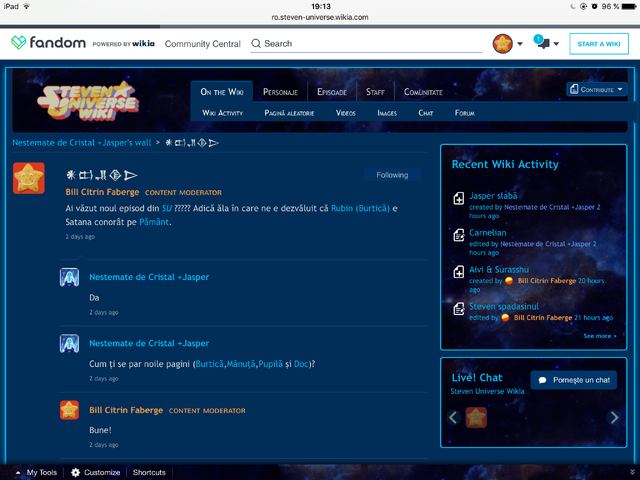Follow the SU link in message

(167, 208)
